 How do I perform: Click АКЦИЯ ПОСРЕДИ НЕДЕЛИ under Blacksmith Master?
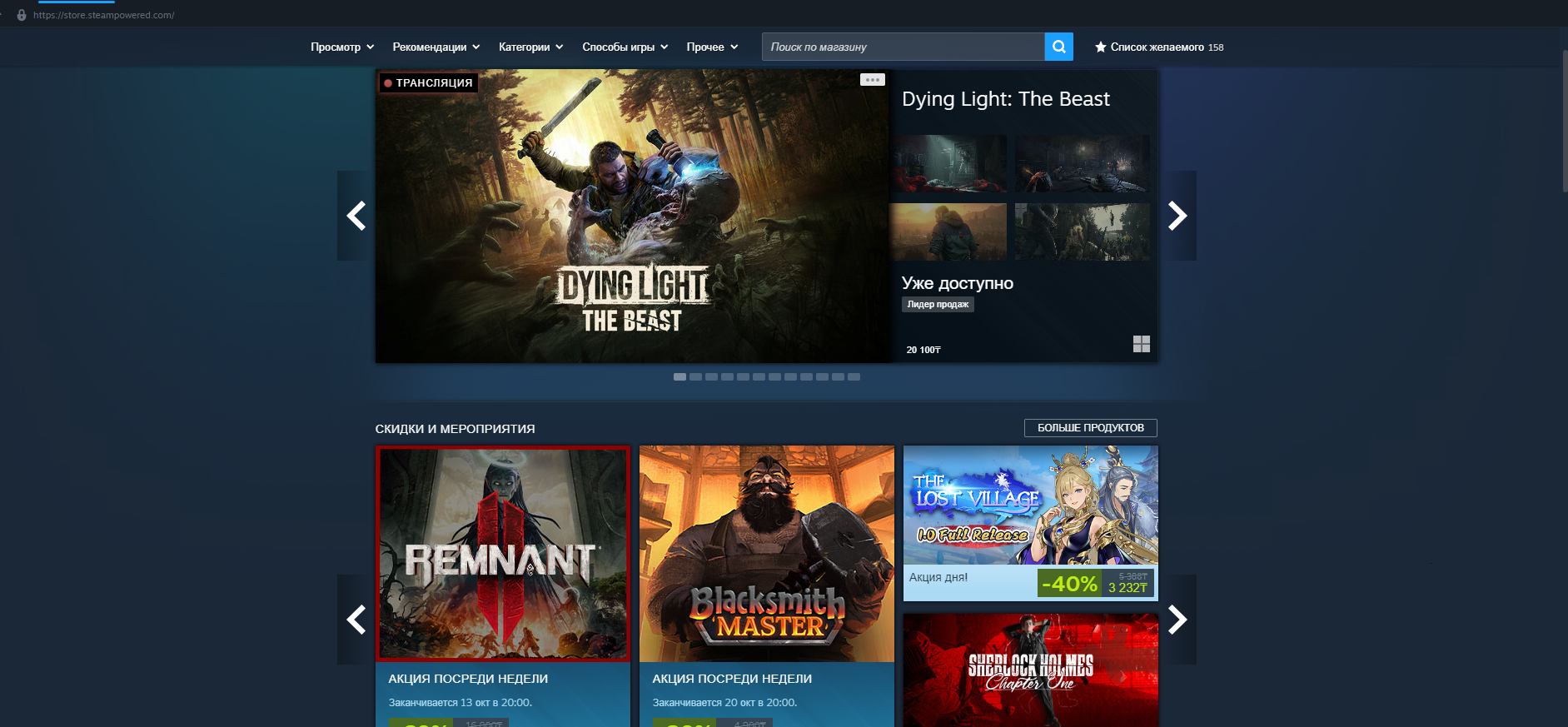click(x=732, y=679)
